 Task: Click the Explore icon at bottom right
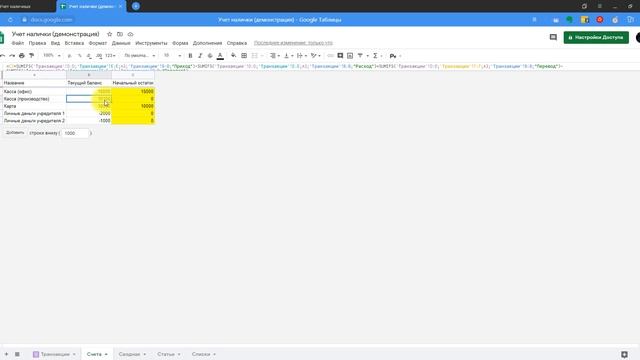tap(624, 354)
